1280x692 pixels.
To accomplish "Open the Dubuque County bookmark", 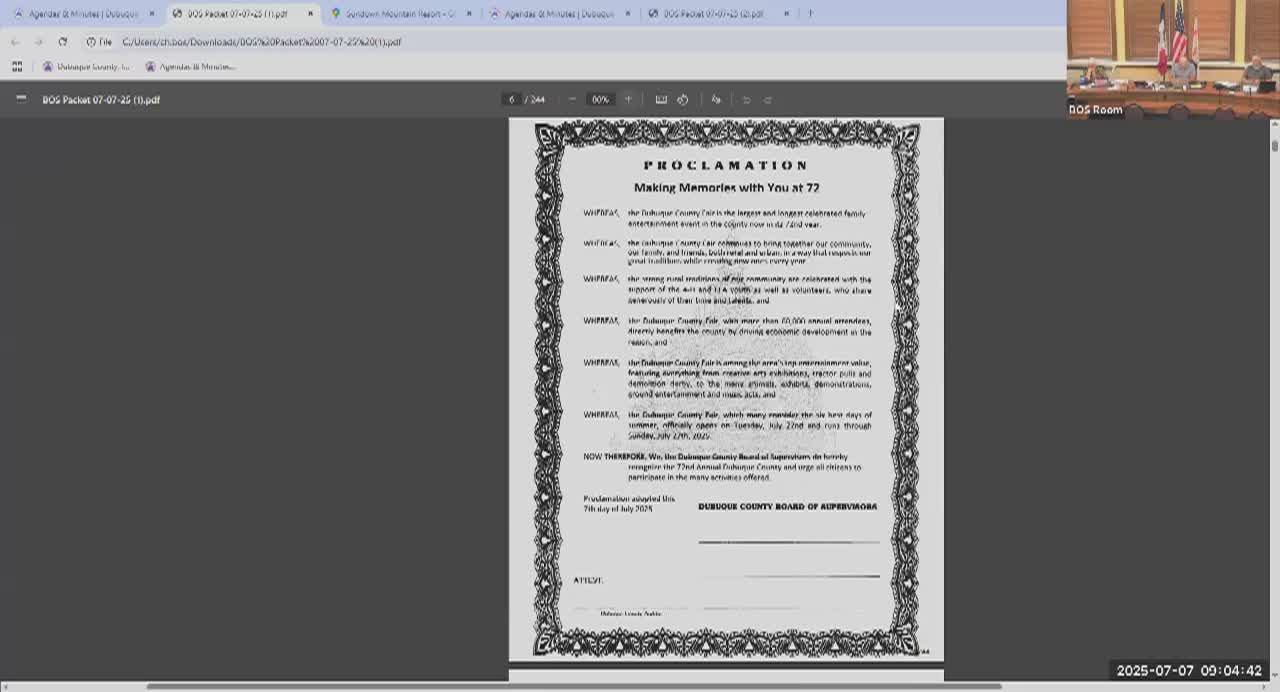I will pos(86,66).
